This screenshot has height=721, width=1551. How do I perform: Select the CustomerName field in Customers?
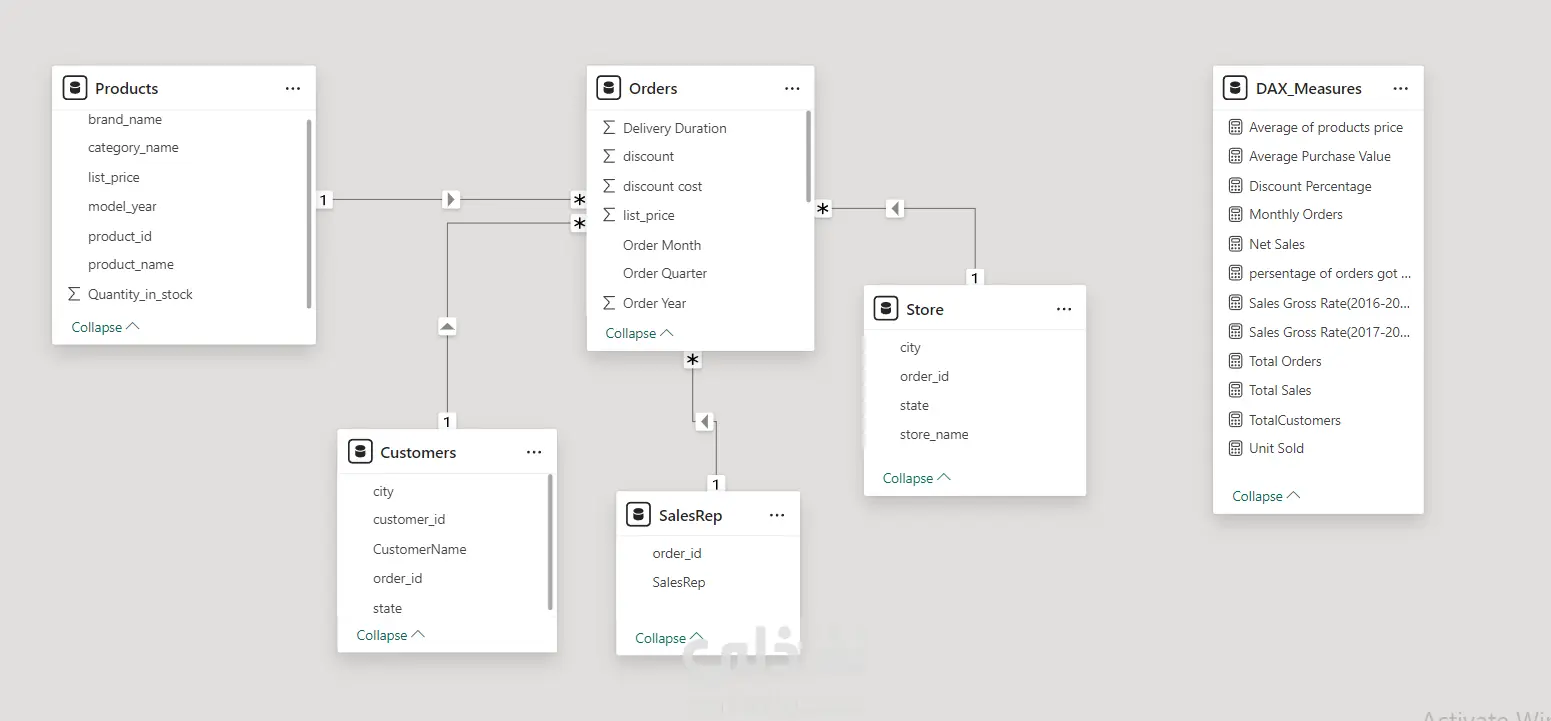tap(419, 549)
